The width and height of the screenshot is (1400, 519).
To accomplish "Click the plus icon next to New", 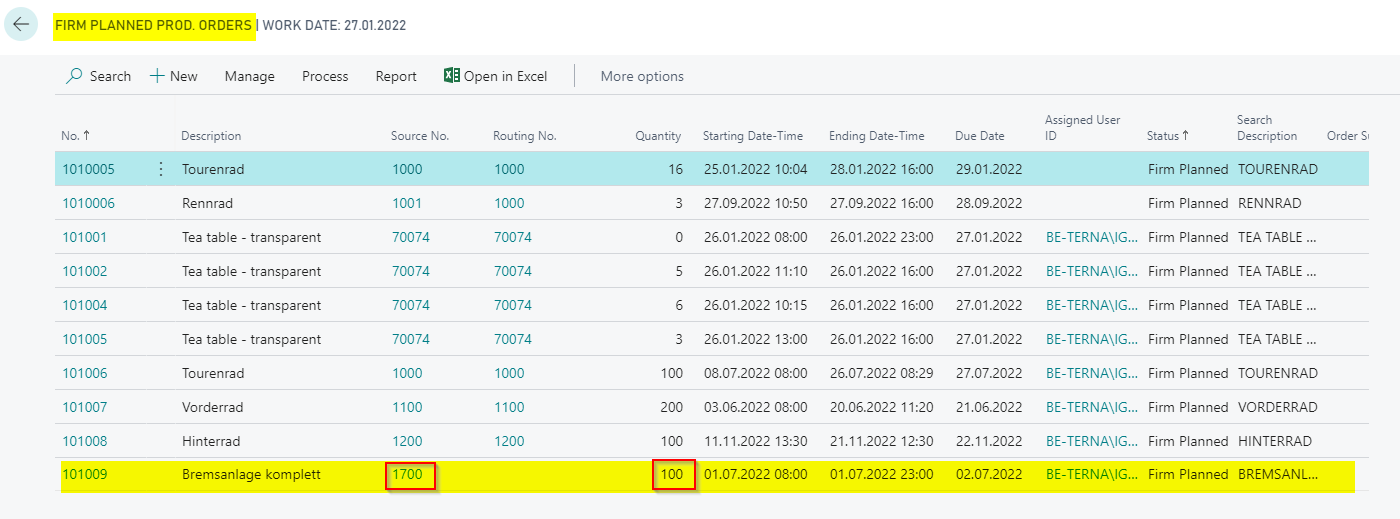I will 157,76.
